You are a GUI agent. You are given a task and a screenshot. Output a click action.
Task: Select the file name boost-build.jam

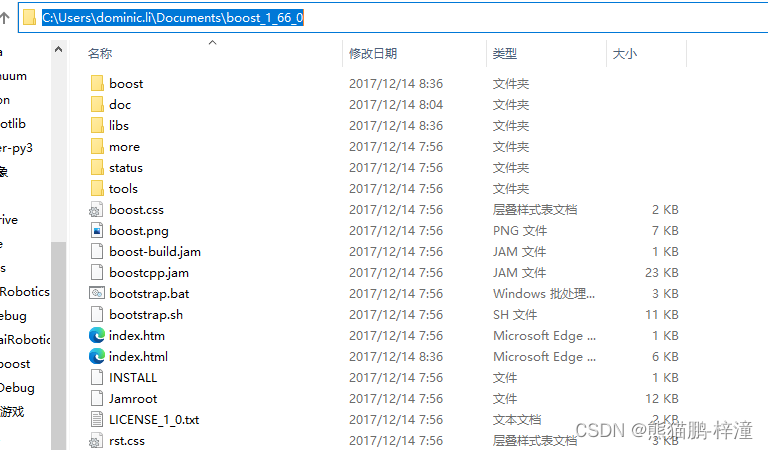(x=155, y=252)
